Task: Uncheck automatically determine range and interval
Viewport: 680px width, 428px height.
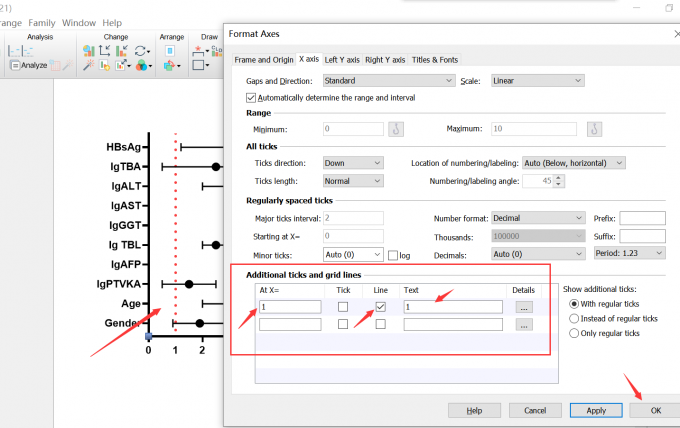Action: (251, 98)
